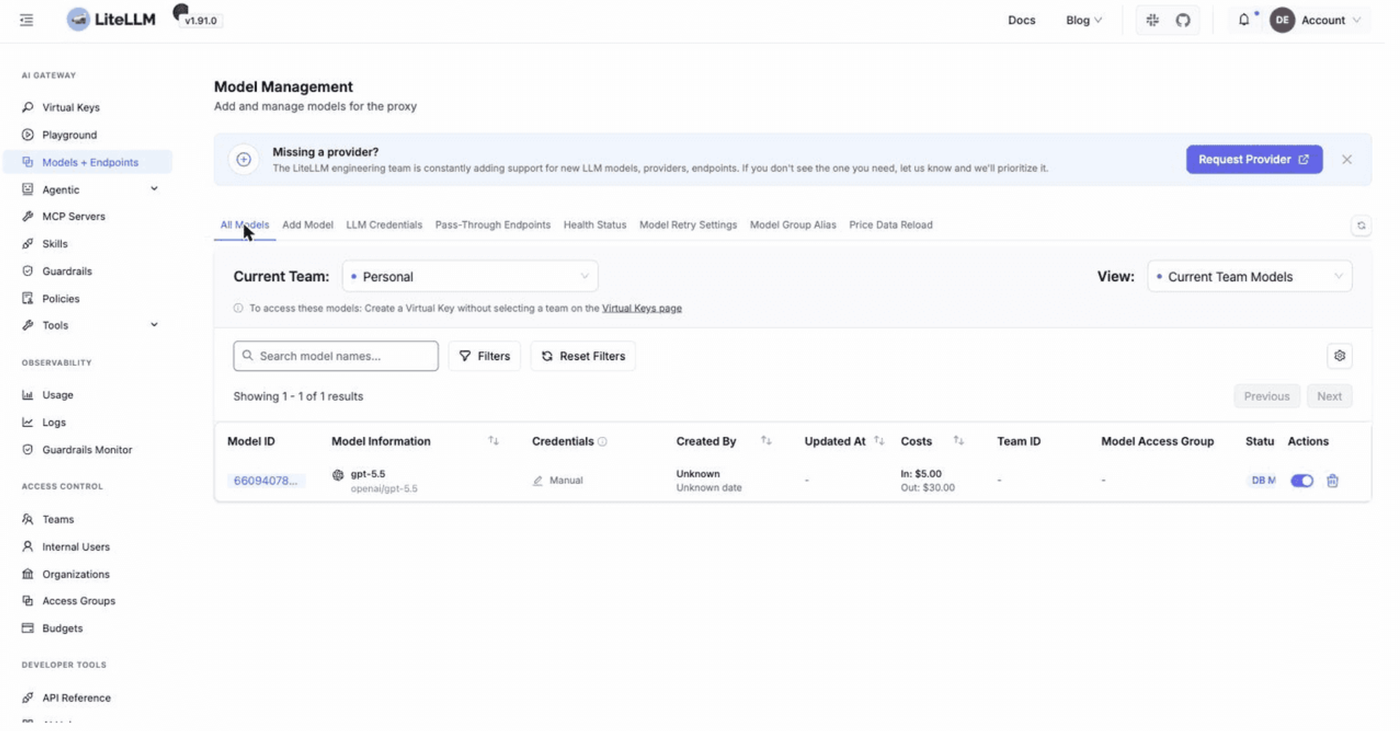Screen dimensions: 1400x731
Task: Sort by Created By column
Action: [x=766, y=441]
